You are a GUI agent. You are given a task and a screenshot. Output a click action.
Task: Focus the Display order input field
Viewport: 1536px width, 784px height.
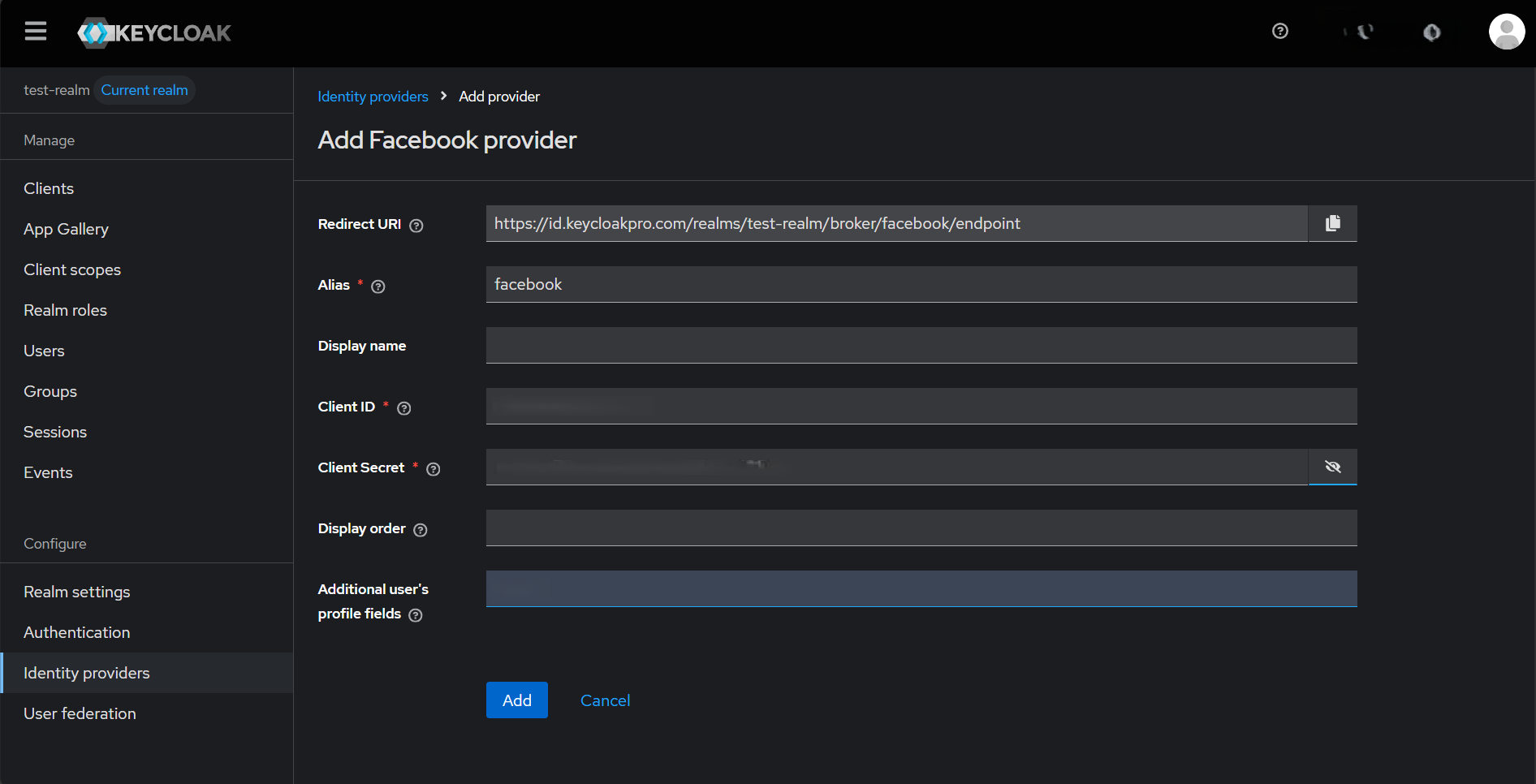(x=921, y=528)
